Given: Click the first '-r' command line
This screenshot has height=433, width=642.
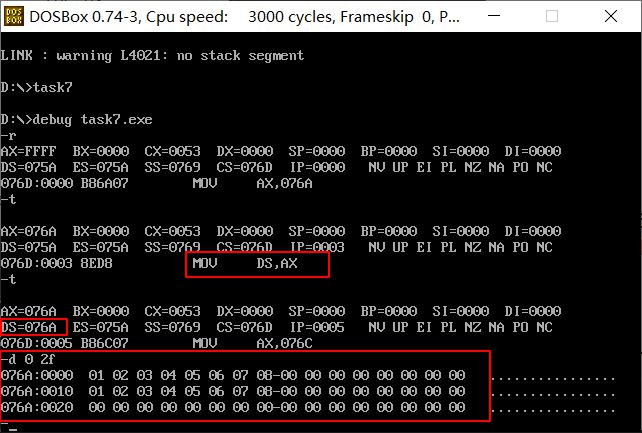Looking at the screenshot, I should click(x=8, y=136).
